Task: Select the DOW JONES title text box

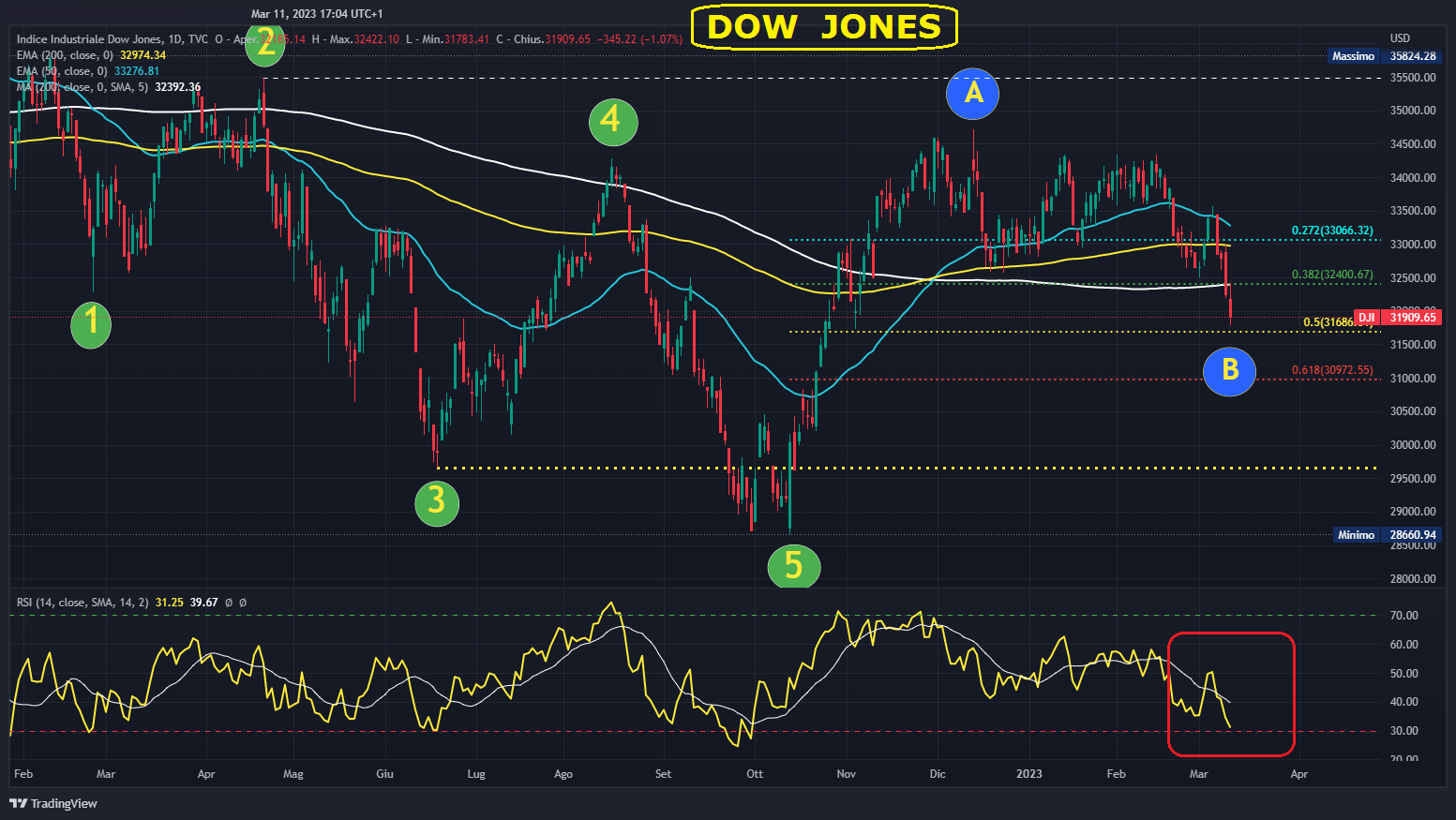Action: point(824,27)
